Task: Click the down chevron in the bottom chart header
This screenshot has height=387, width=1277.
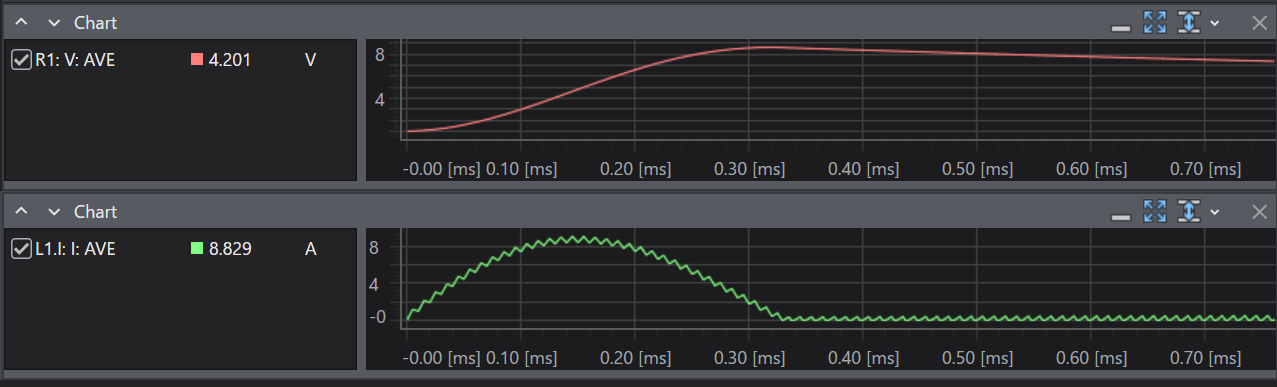Action: pos(54,211)
